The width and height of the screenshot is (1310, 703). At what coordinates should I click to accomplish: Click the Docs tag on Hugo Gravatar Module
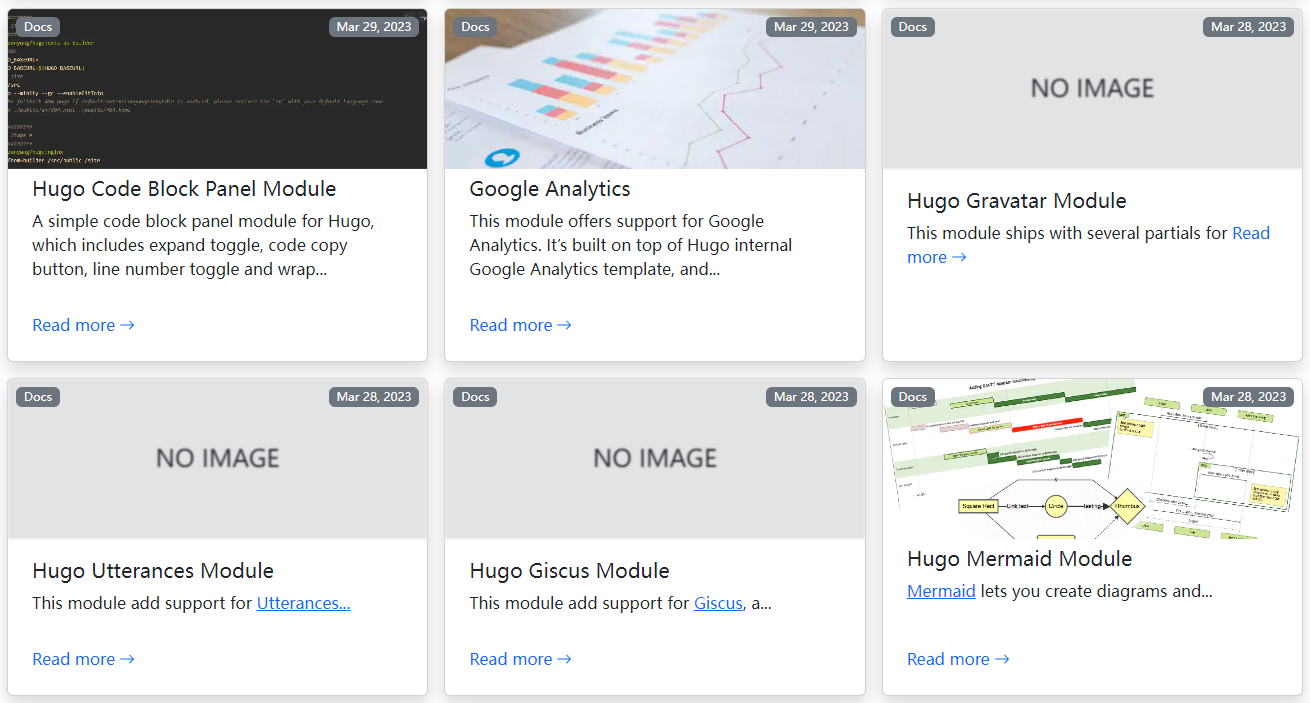point(912,26)
